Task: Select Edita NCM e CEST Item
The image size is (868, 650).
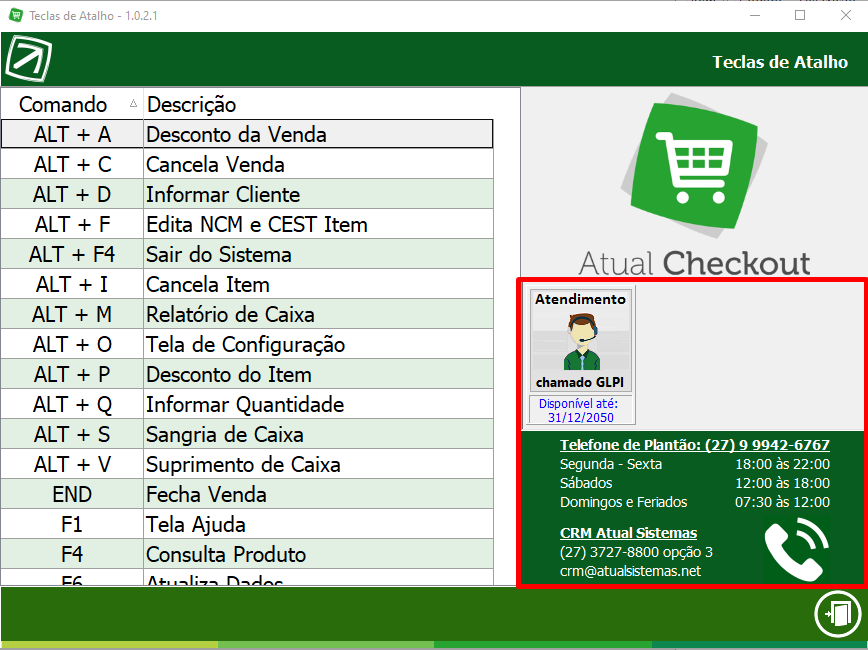Action: coord(318,224)
